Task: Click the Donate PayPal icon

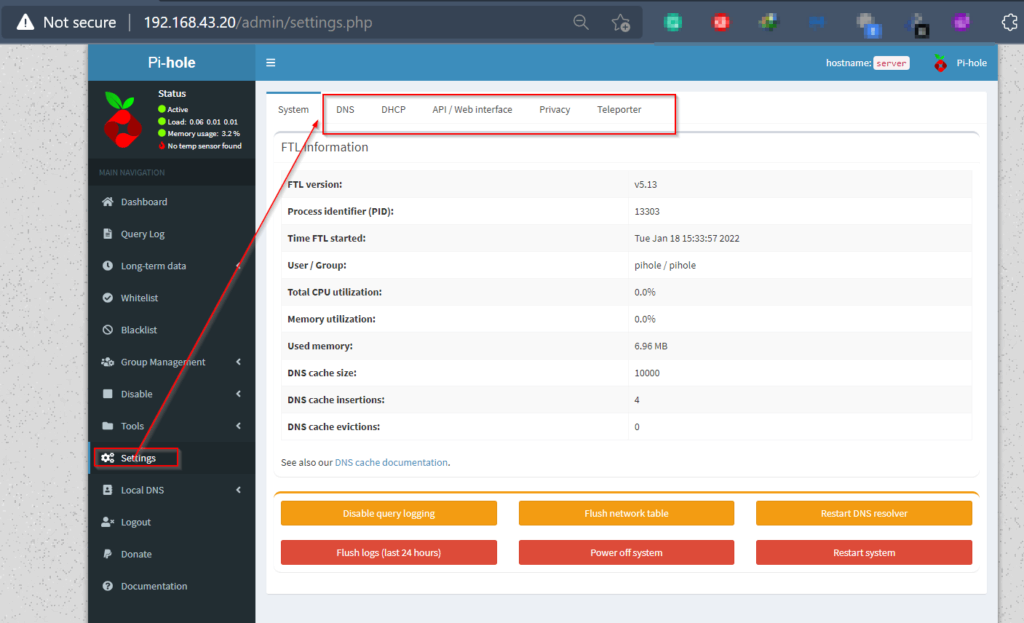Action: (108, 554)
